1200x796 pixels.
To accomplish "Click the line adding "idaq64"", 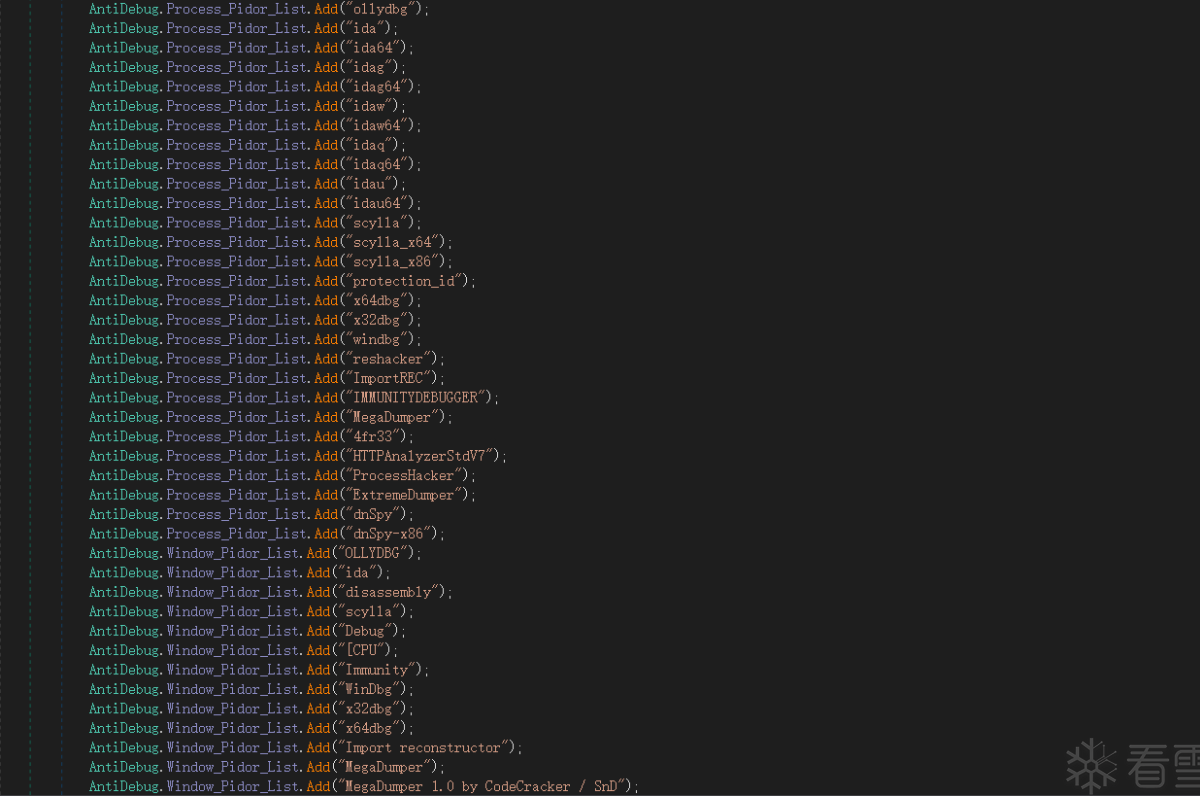I will pos(256,164).
